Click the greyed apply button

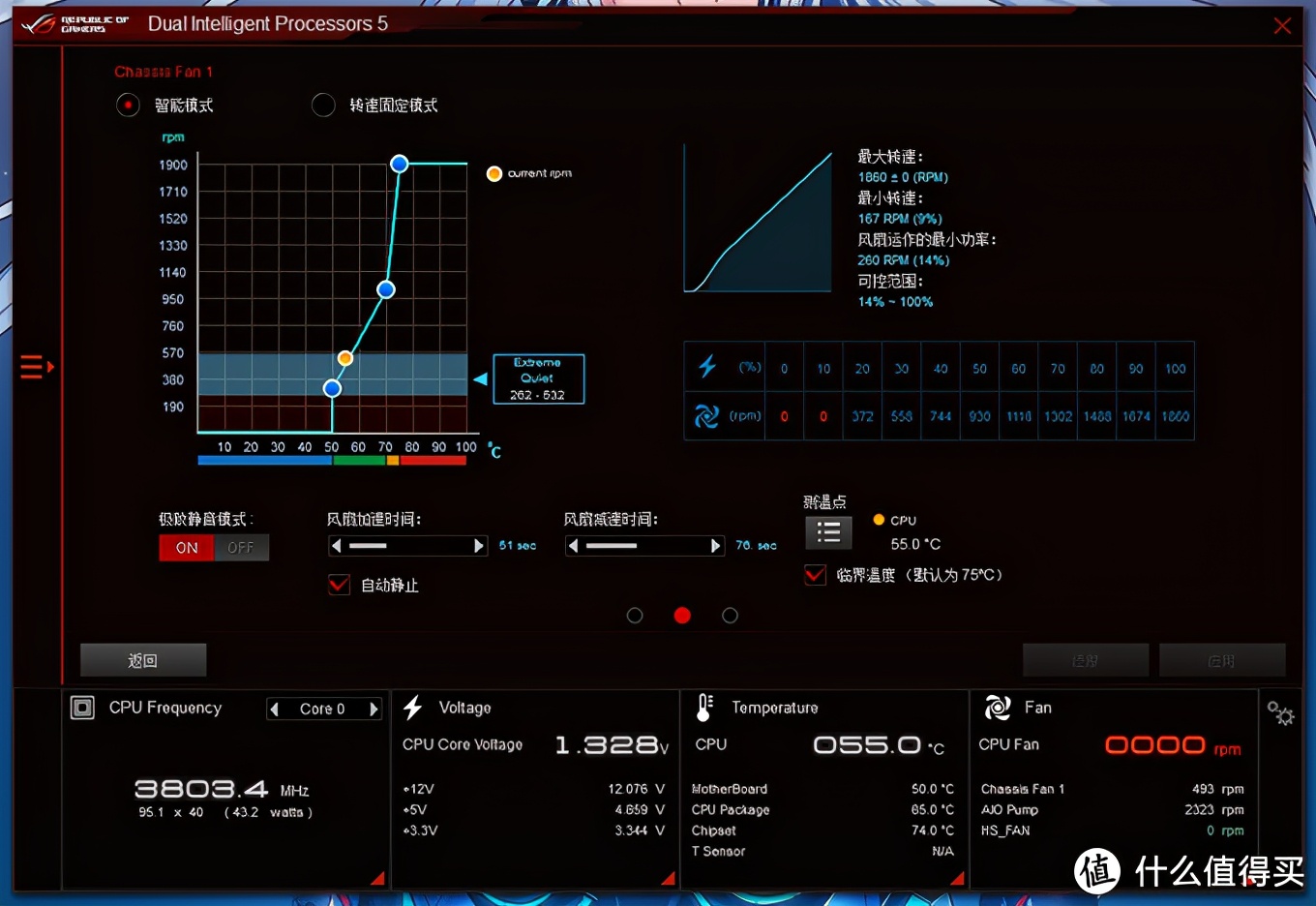point(1222,660)
